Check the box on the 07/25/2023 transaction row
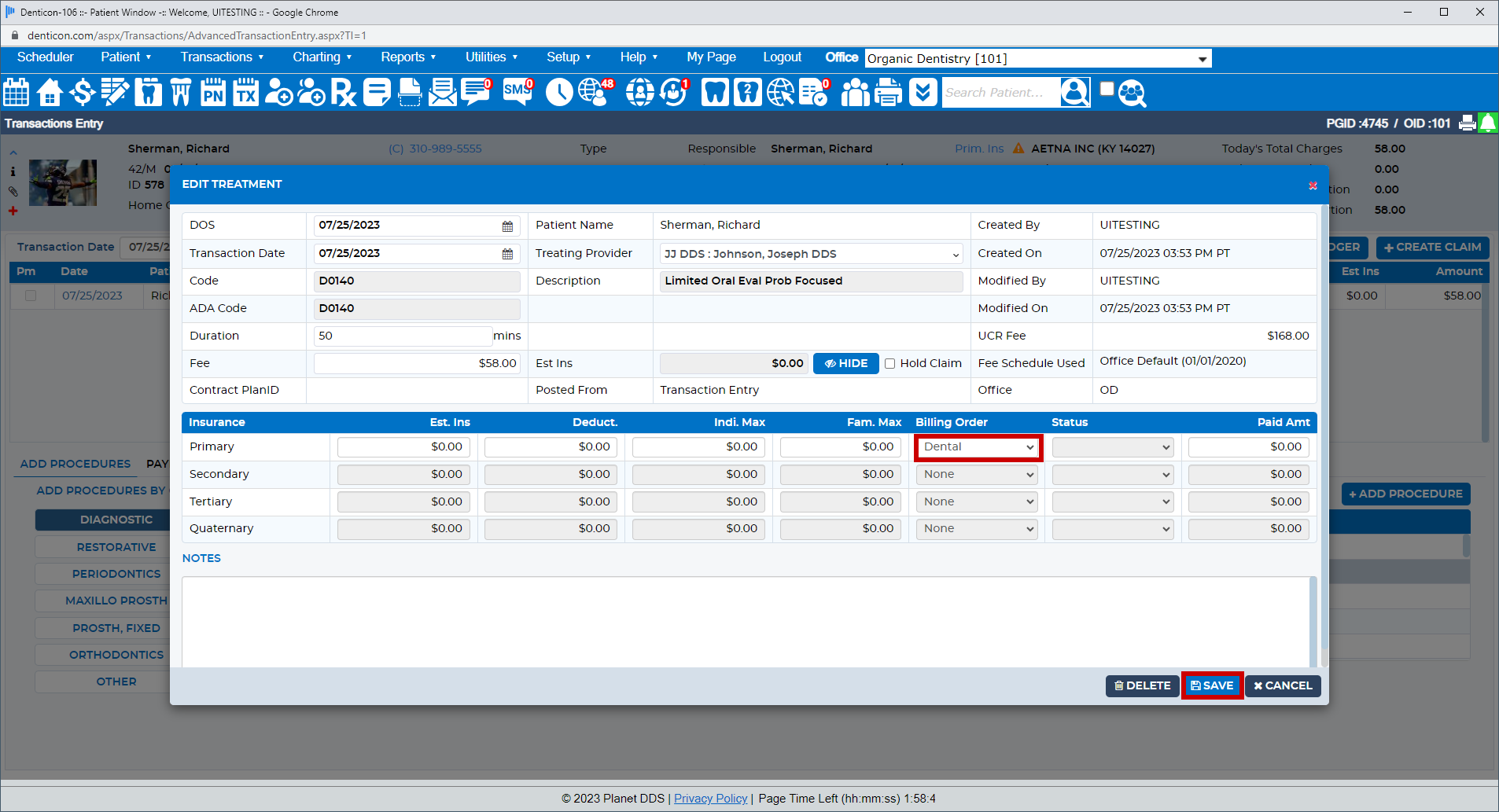1499x812 pixels. coord(30,295)
